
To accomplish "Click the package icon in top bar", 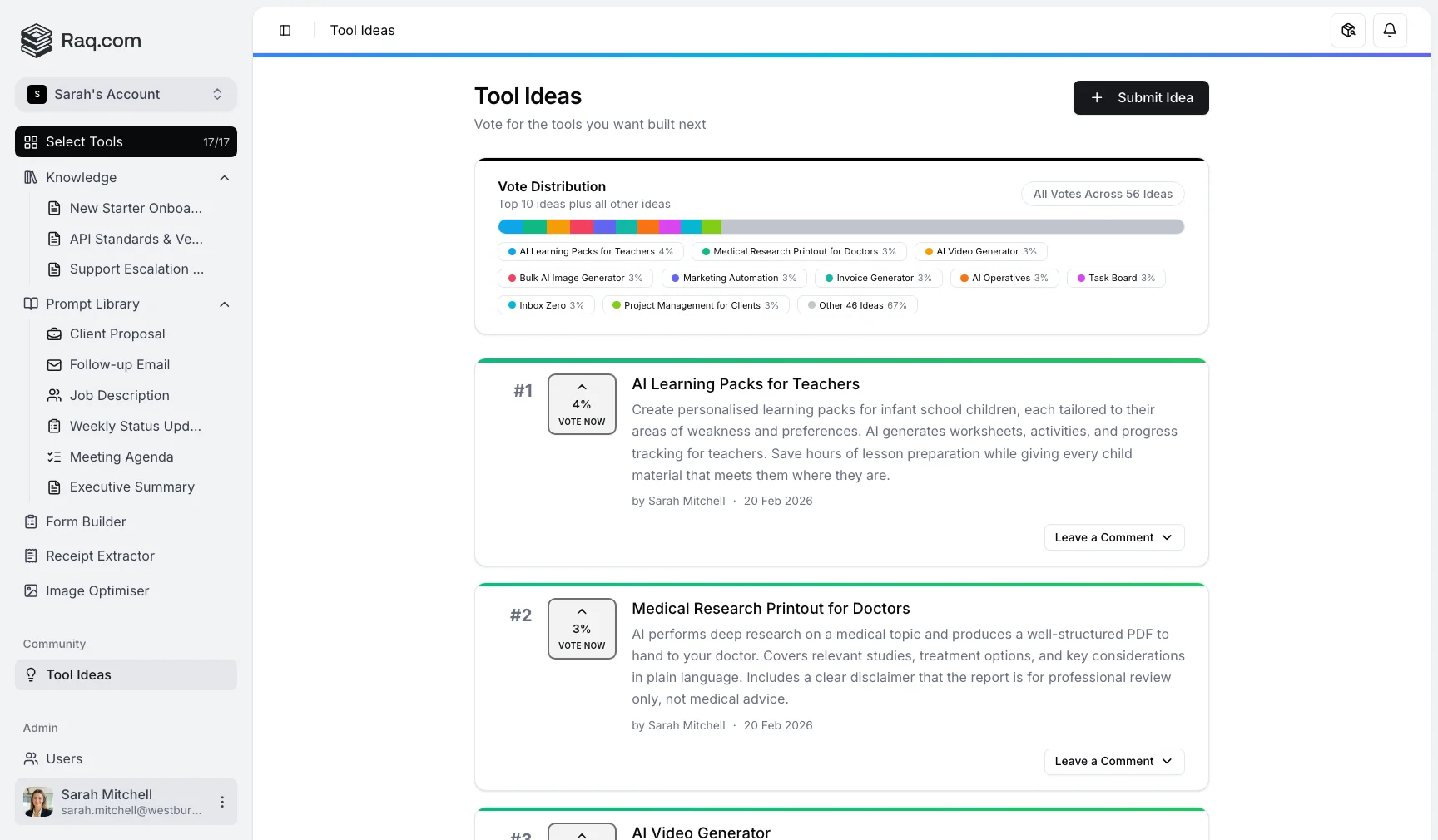I will click(1347, 31).
